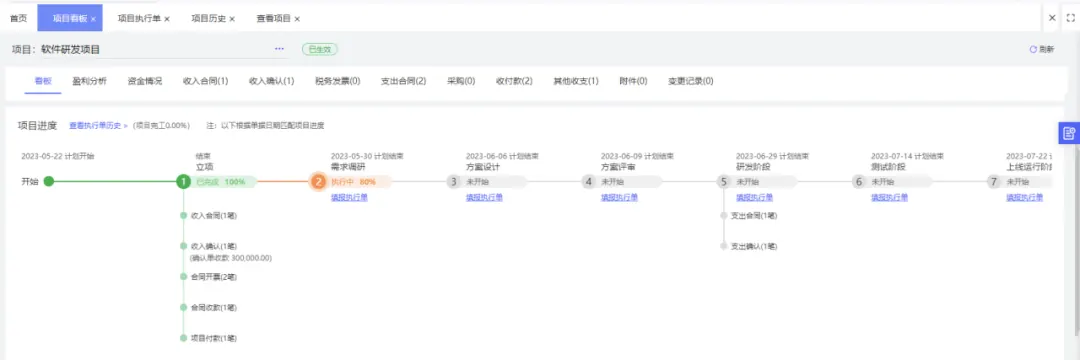Open 收入确认(1笔) under 立项

pos(214,246)
